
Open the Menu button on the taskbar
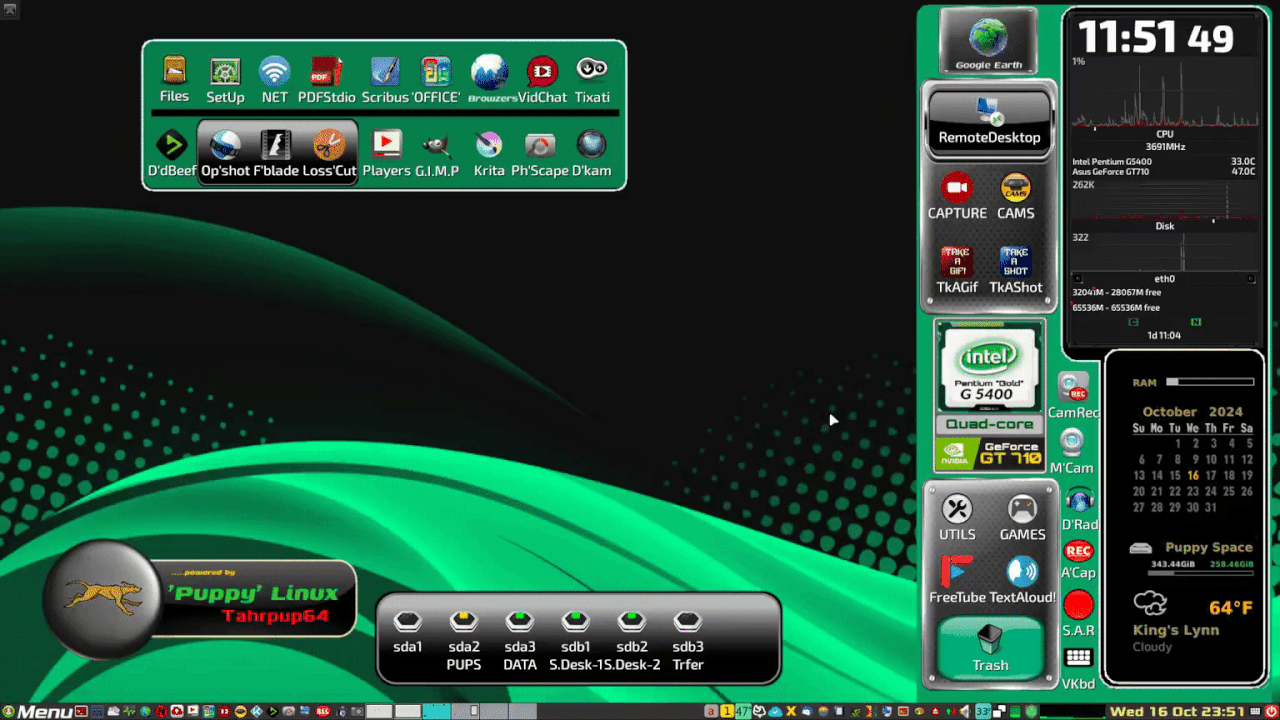[37, 712]
